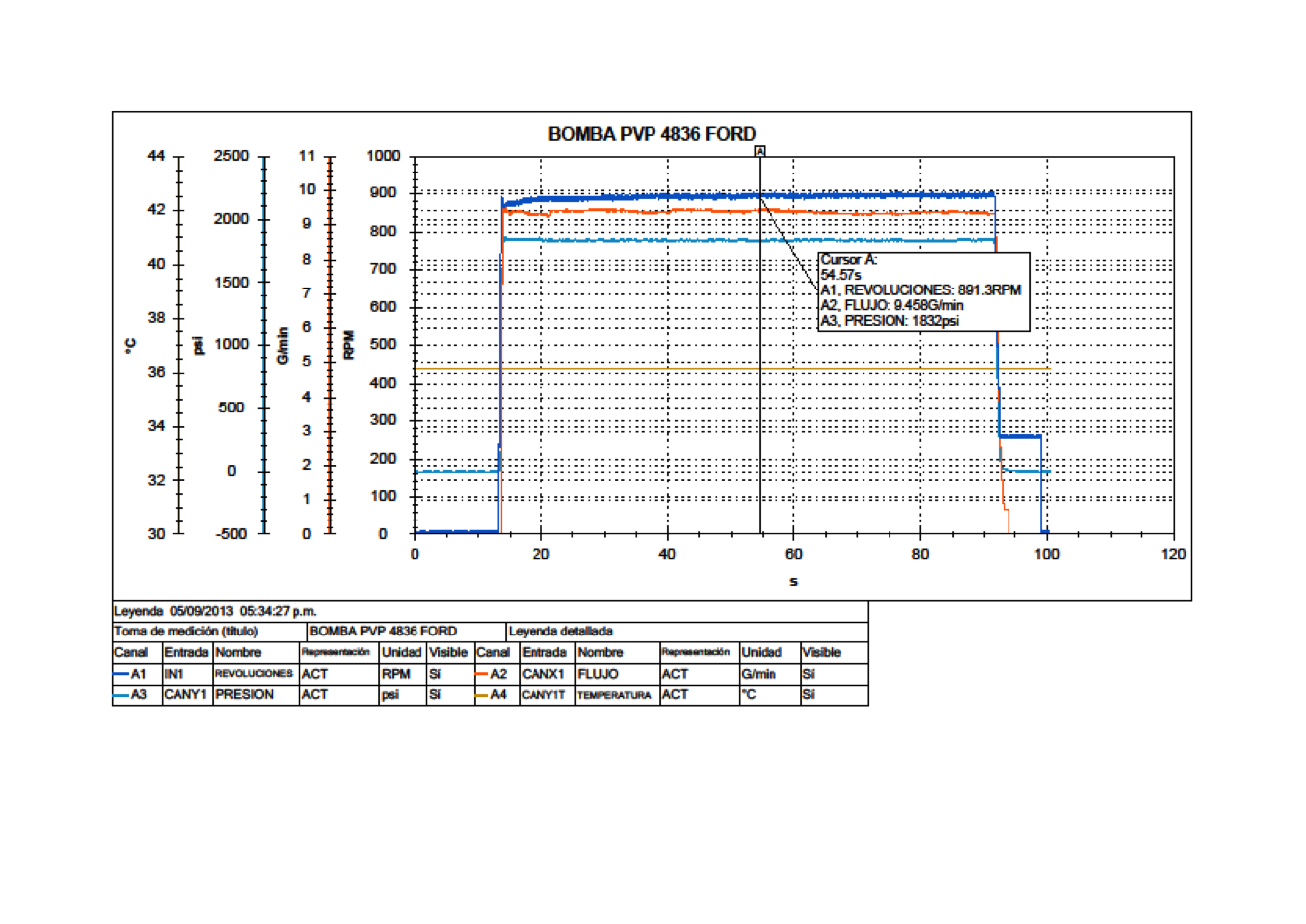Click the Unidad RPM cell in A1 row
The image size is (1306, 924).
[x=404, y=674]
